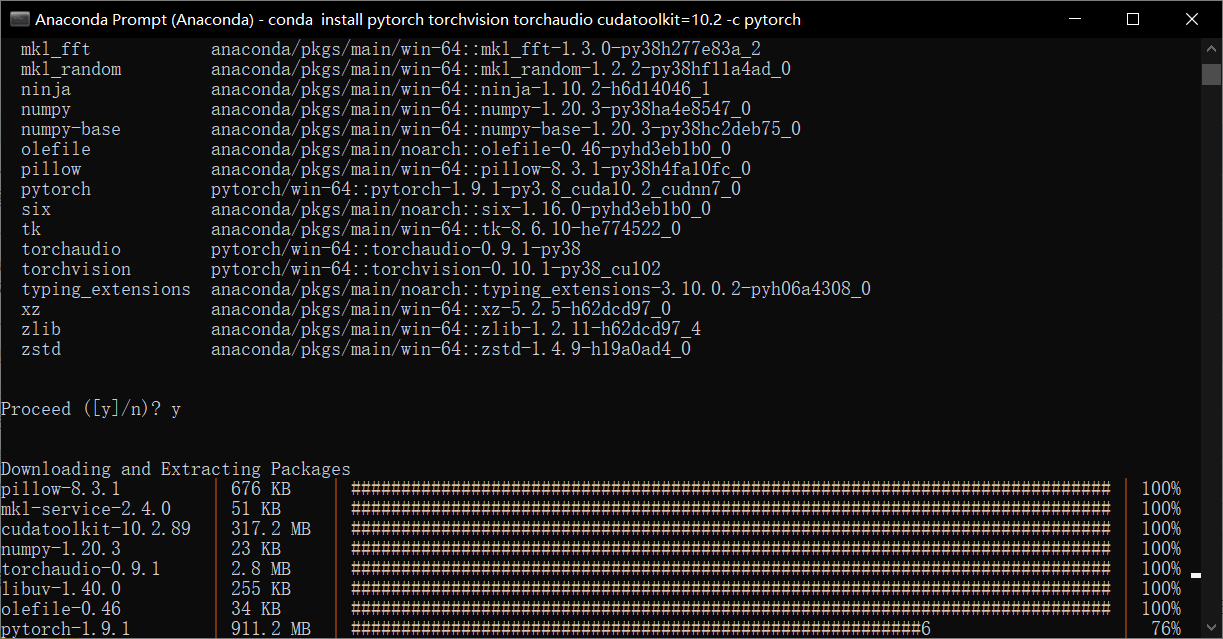
Task: Click the 'ninja' package name
Action: 46,89
